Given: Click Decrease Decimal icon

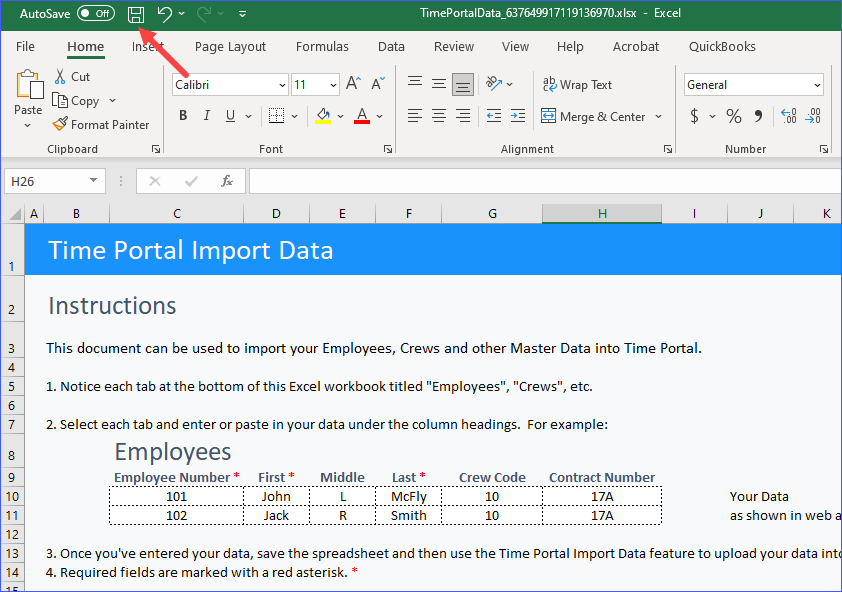Looking at the screenshot, I should (x=812, y=116).
